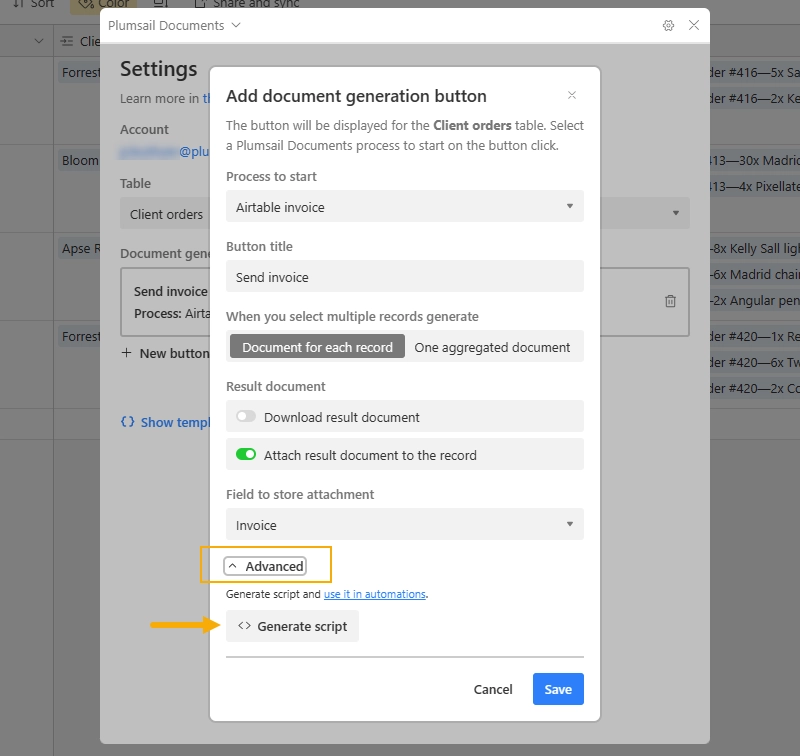Viewport: 800px width, 756px height.
Task: Click the Sort toolbar option
Action: point(34,4)
